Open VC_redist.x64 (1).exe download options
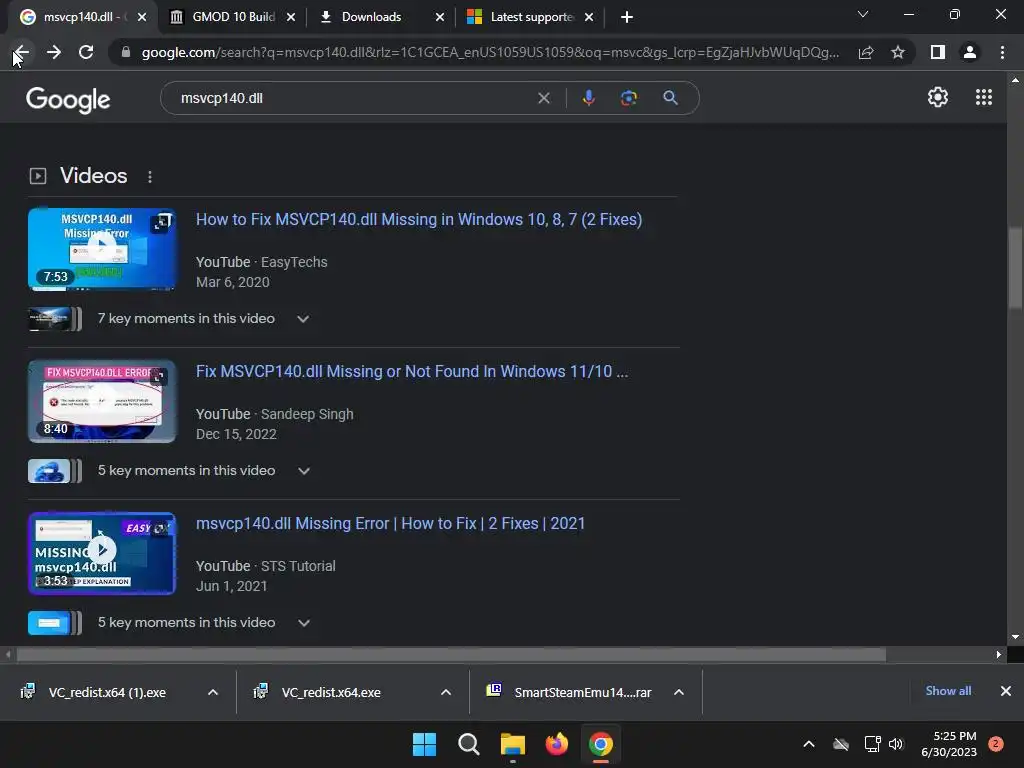Image resolution: width=1024 pixels, height=768 pixels. pos(213,692)
